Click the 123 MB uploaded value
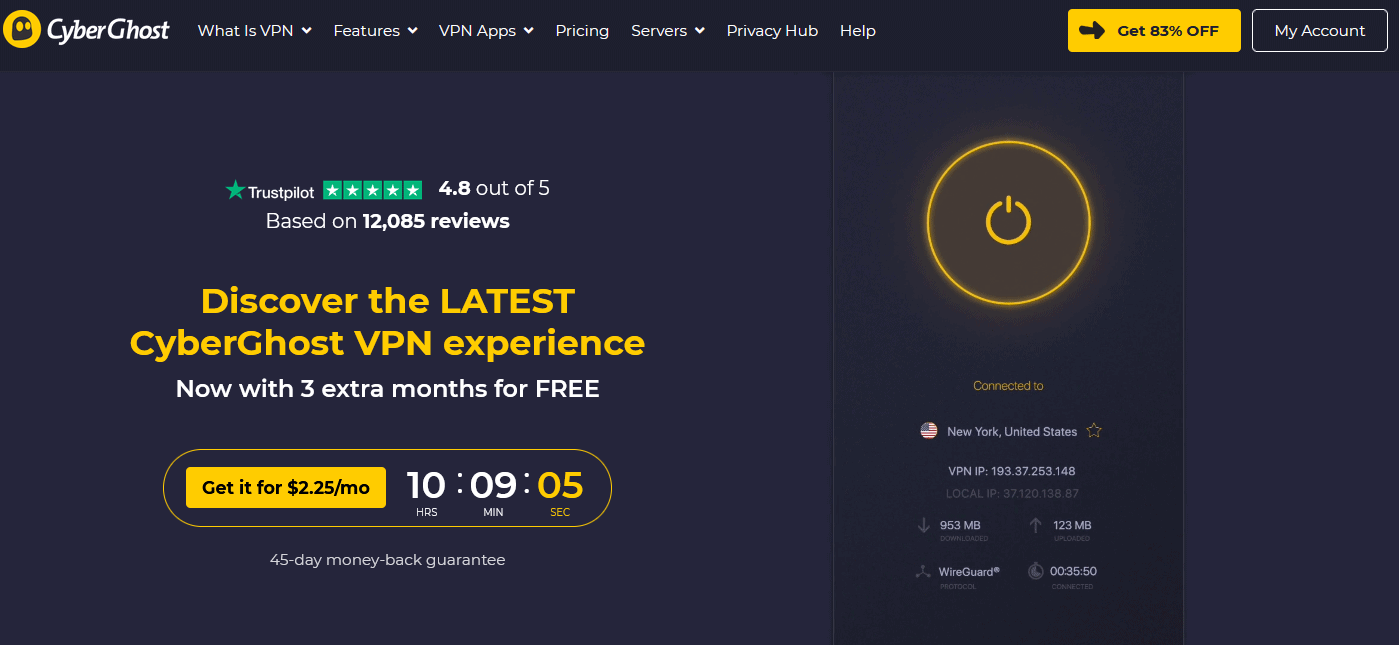 pyautogui.click(x=1072, y=525)
